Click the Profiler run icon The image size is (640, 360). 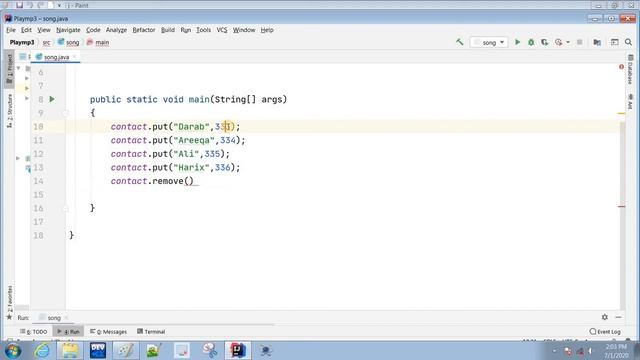point(558,42)
